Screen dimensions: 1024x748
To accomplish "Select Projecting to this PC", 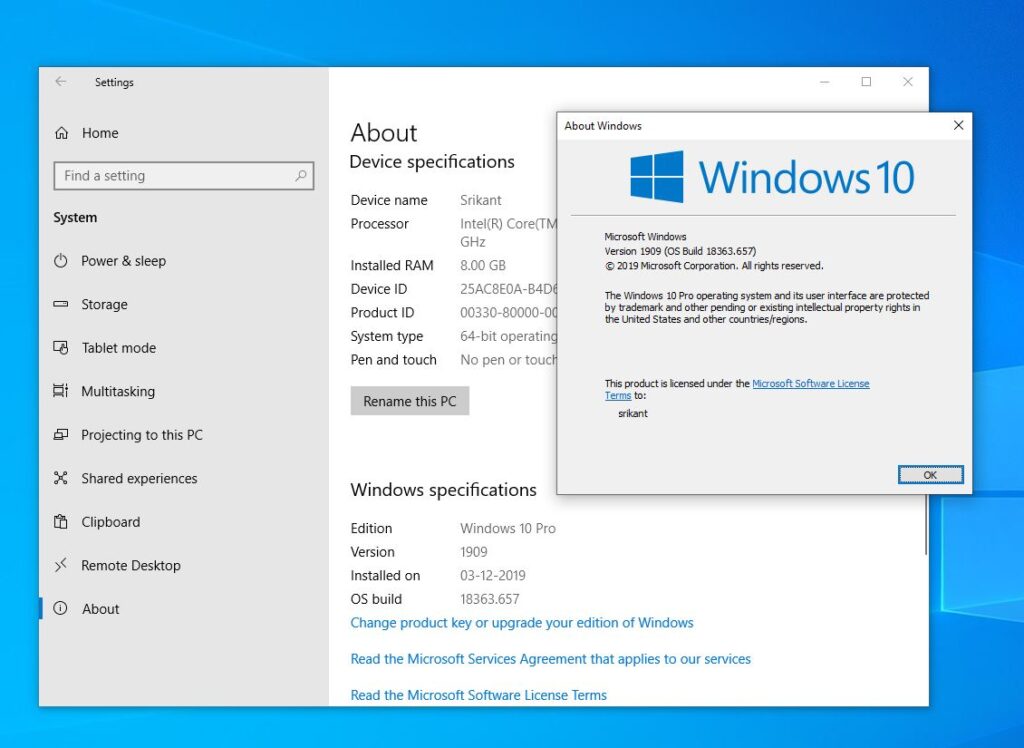I will [142, 434].
